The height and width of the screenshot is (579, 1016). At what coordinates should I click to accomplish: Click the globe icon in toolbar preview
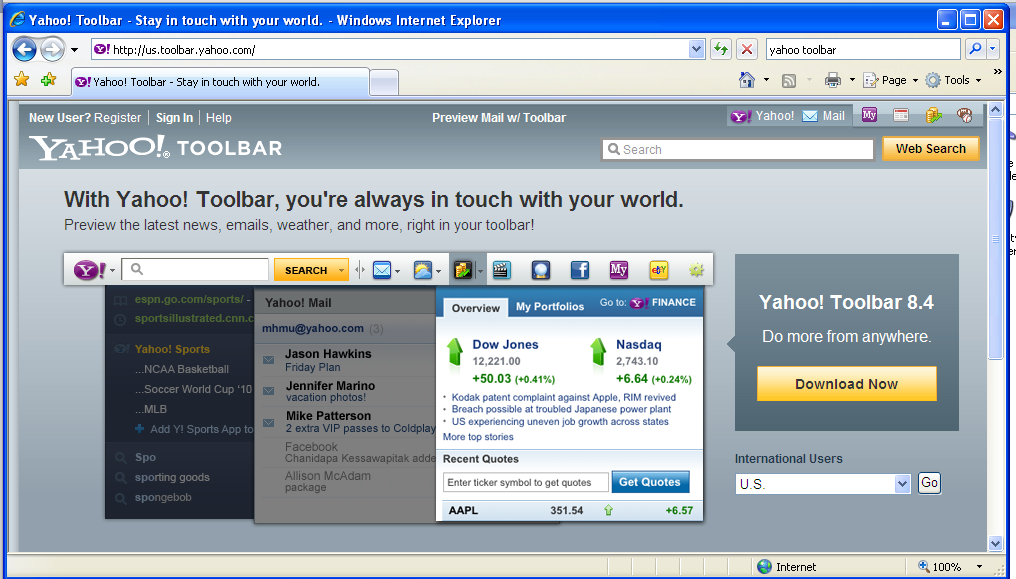tap(540, 269)
